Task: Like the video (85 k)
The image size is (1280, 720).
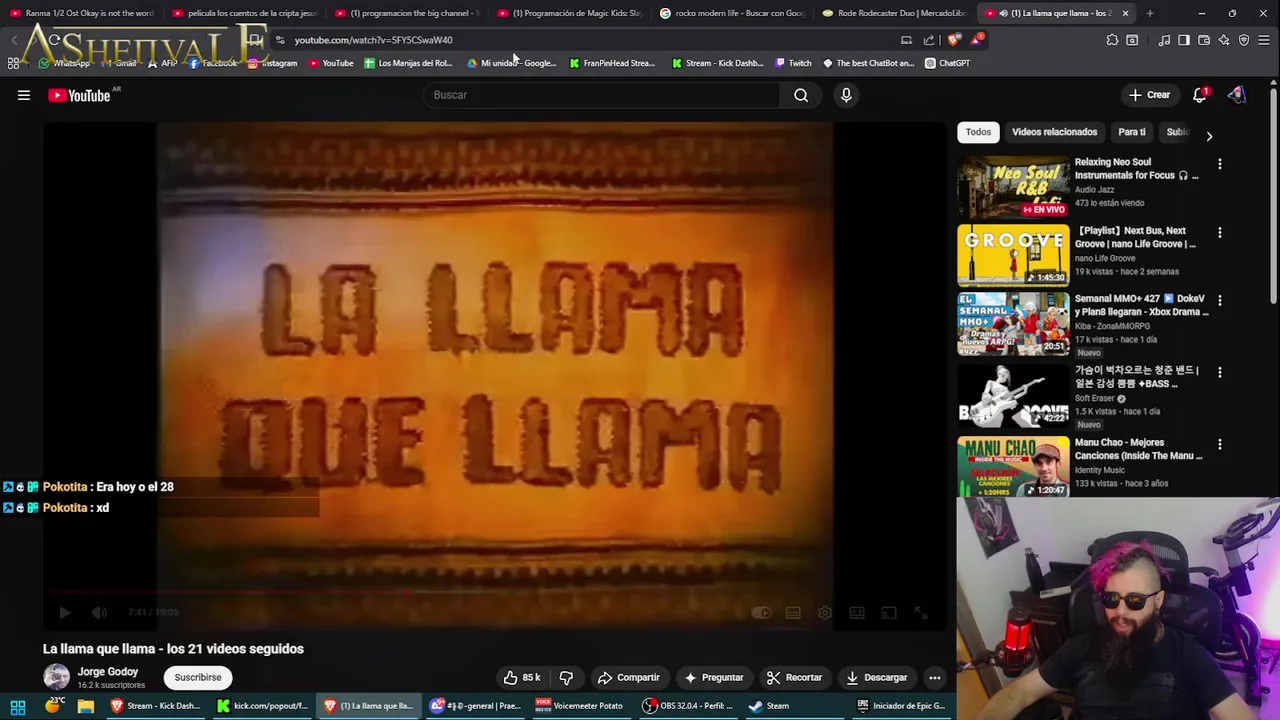Action: point(522,677)
